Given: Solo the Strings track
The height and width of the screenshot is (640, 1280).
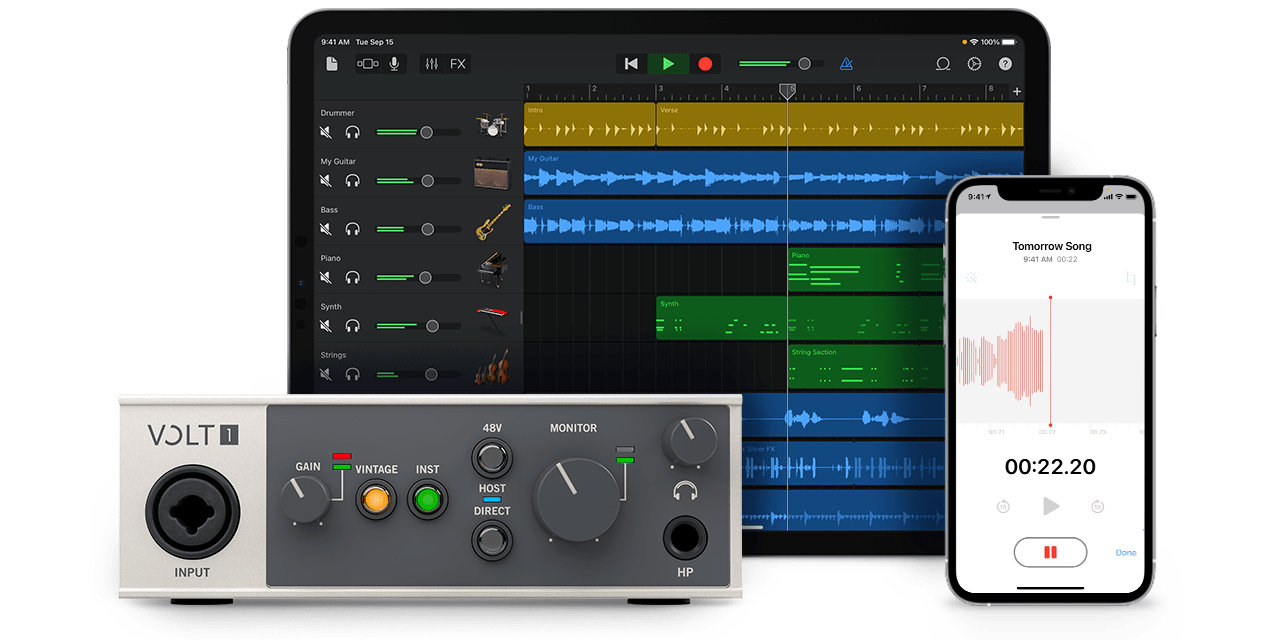Looking at the screenshot, I should (352, 374).
